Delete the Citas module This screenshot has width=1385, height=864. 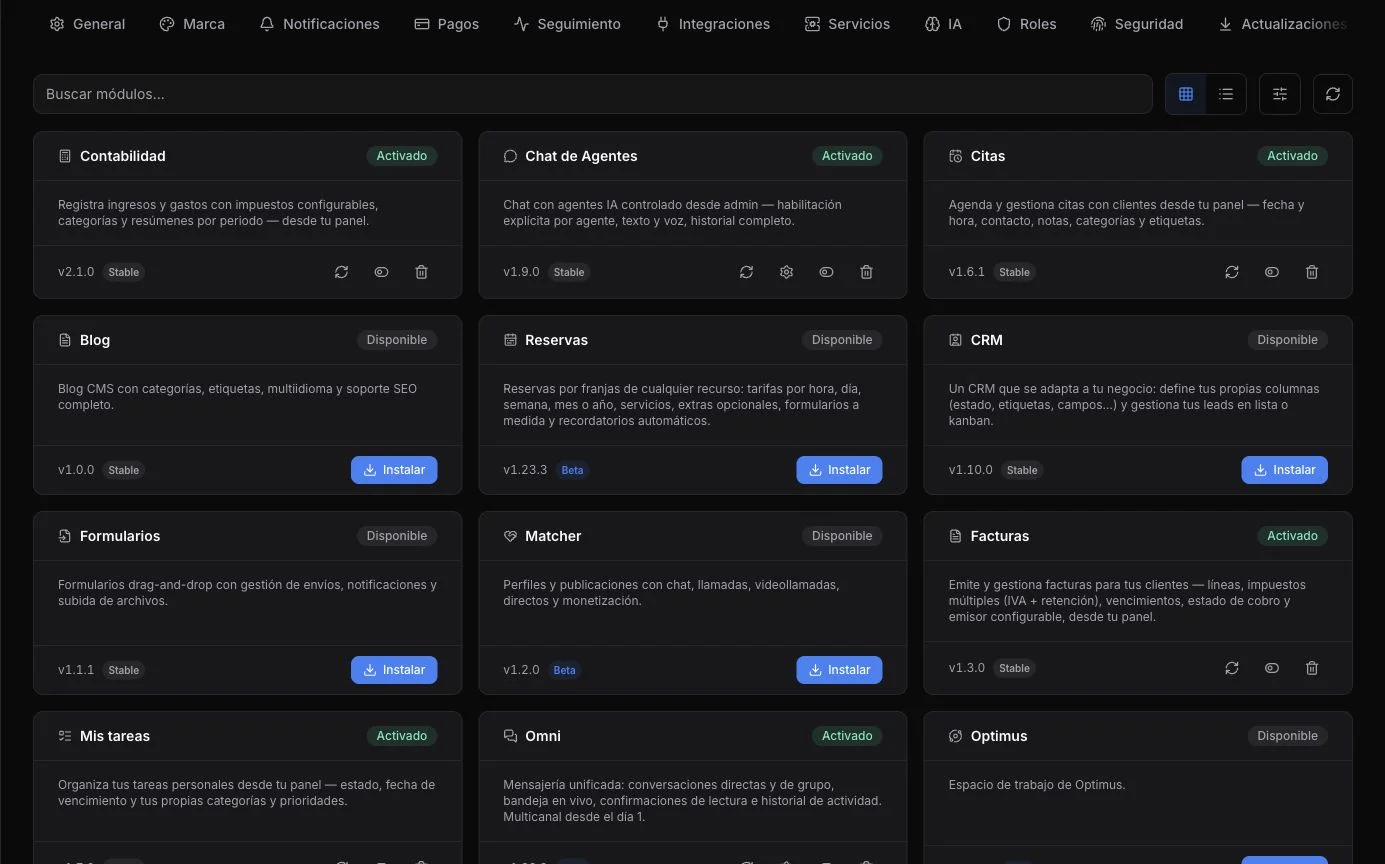coord(1312,272)
